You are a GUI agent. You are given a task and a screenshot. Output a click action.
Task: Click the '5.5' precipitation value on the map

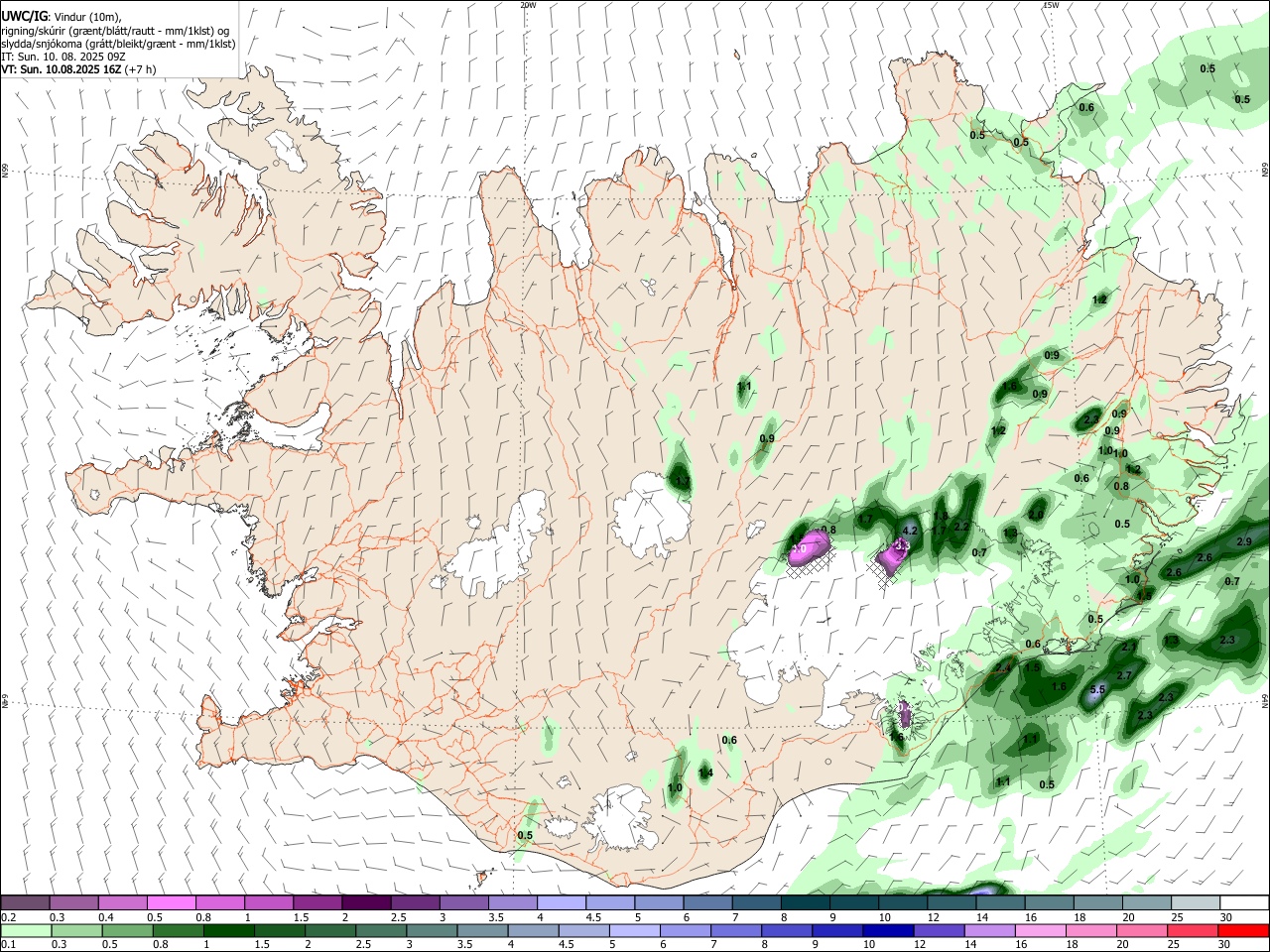point(1097,690)
